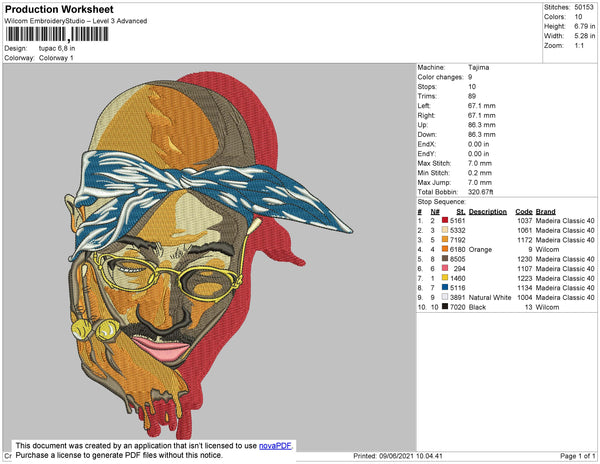The height and width of the screenshot is (464, 600).
Task: Click the 7192 orange swatch
Action: 445,239
